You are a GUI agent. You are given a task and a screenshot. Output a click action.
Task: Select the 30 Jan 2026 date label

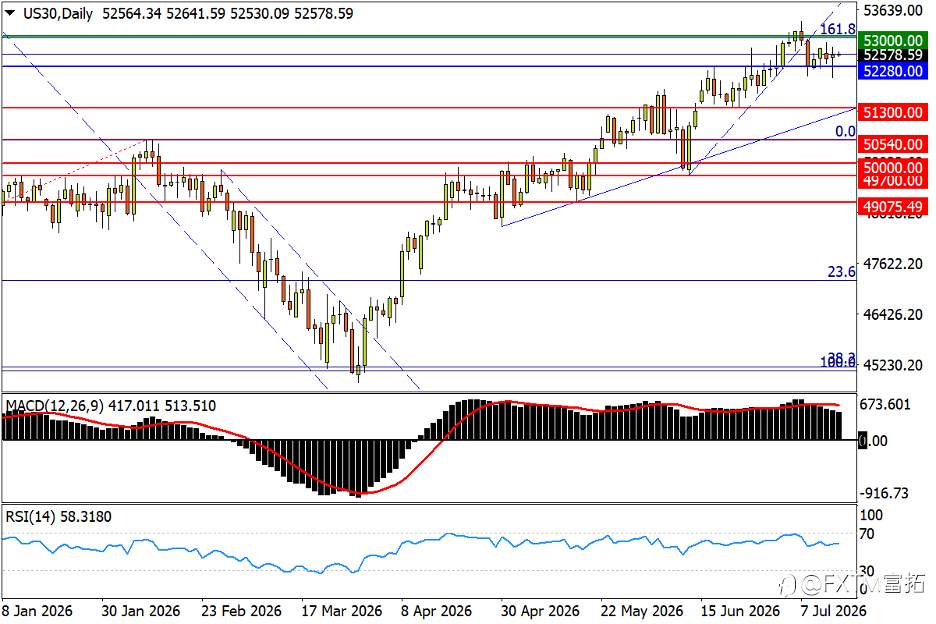click(141, 611)
